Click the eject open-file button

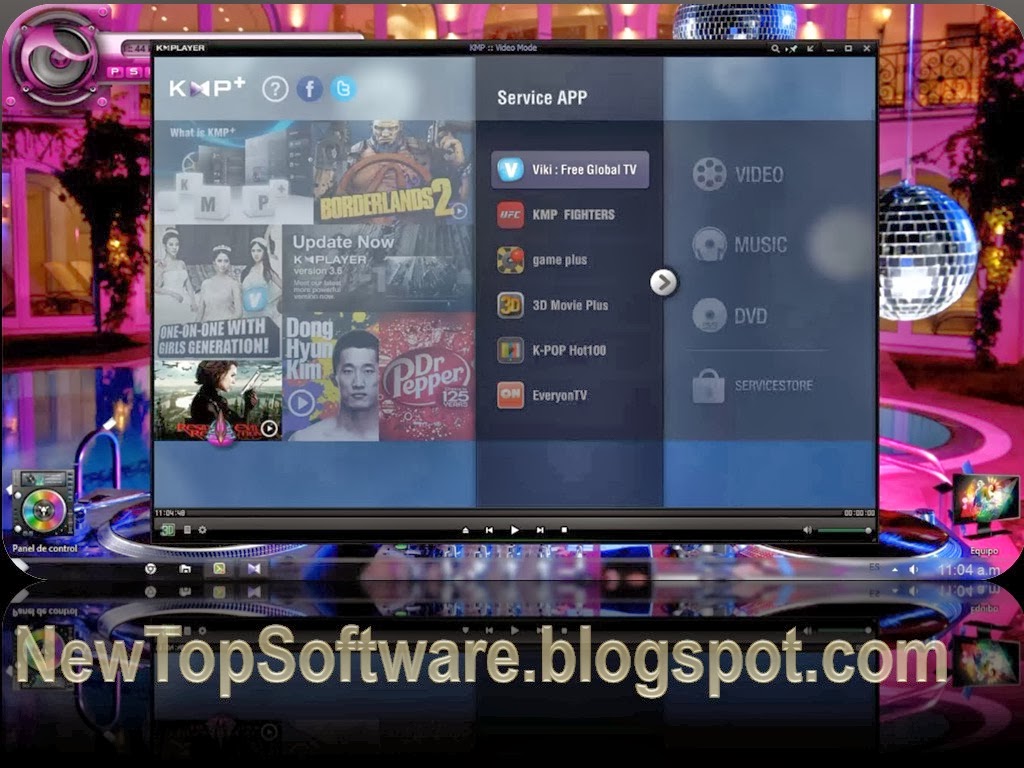coord(465,530)
